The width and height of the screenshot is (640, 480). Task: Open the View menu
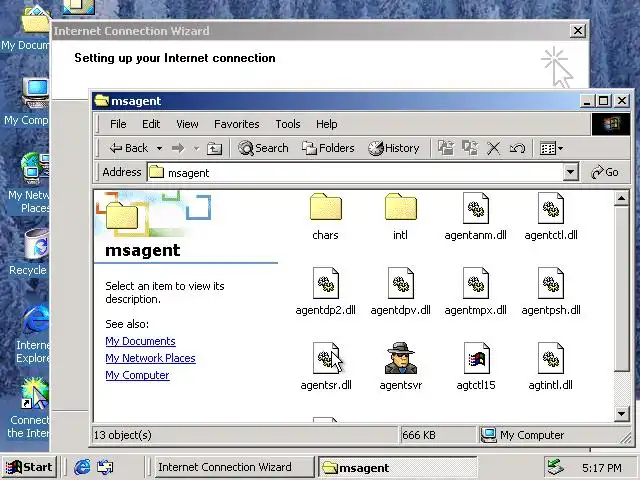tap(187, 124)
